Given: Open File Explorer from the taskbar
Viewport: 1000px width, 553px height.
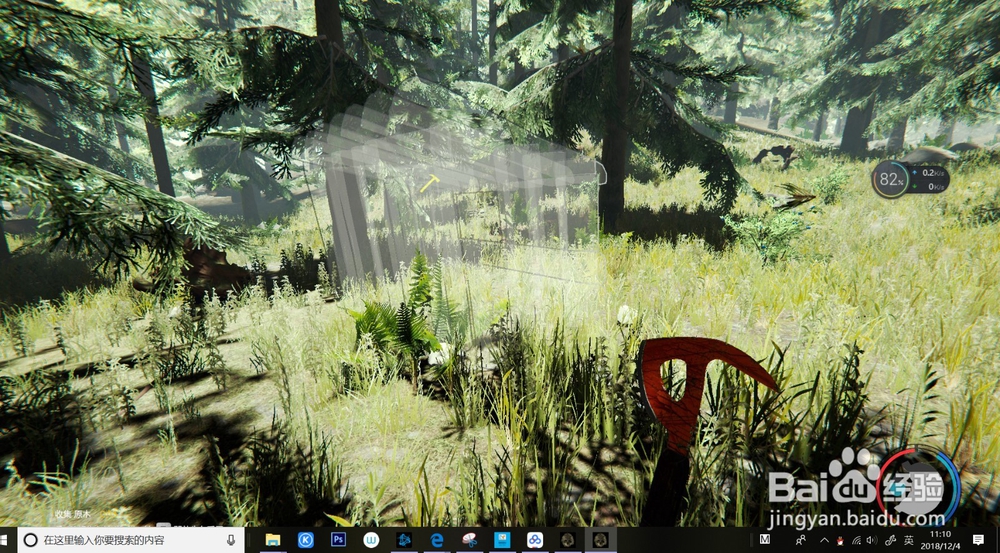Looking at the screenshot, I should (x=273, y=540).
